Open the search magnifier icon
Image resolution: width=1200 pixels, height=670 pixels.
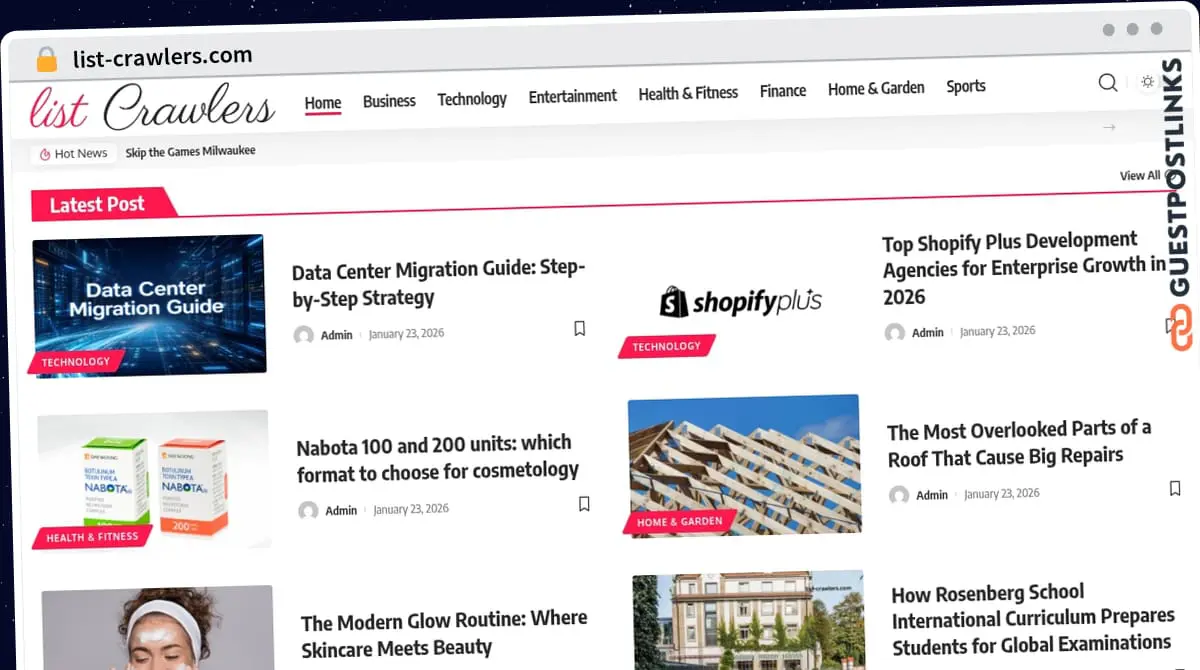[x=1107, y=83]
